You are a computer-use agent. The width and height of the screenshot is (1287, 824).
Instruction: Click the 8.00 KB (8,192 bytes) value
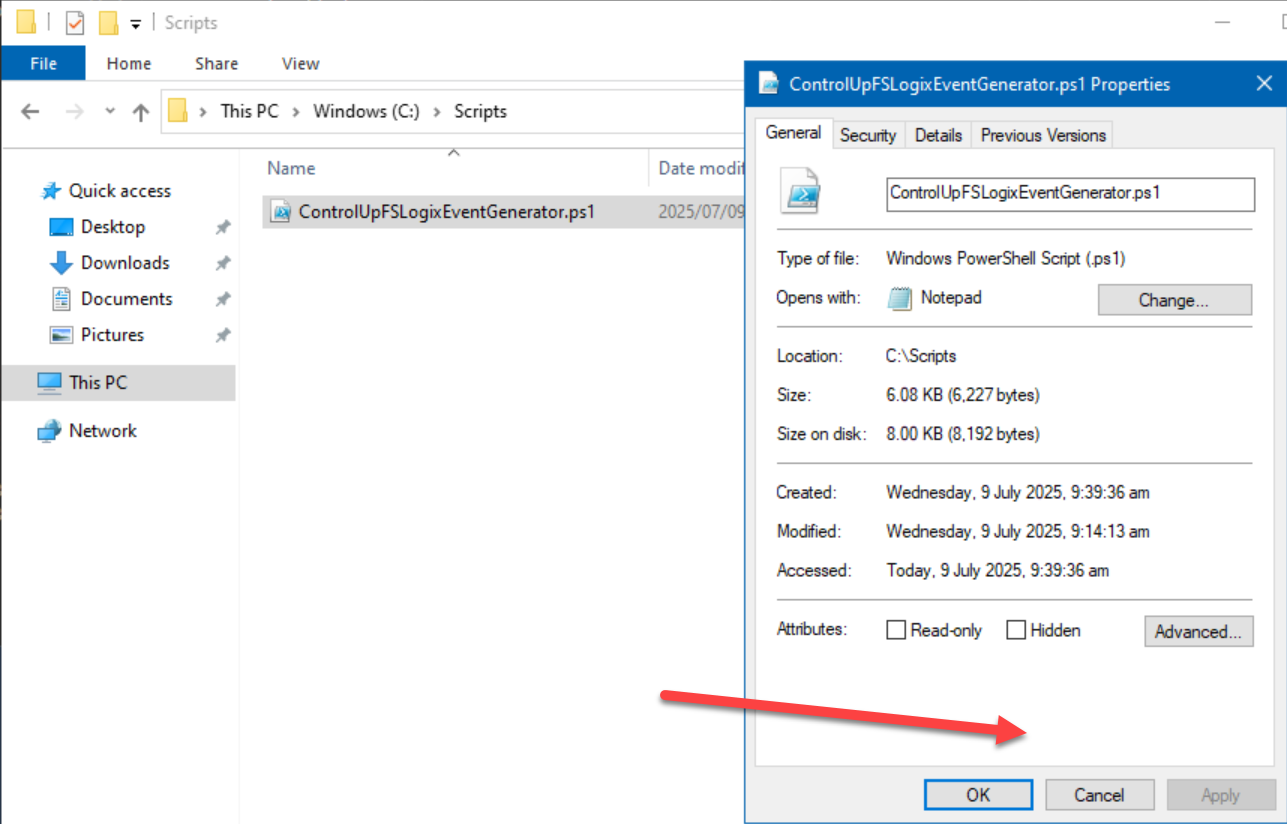click(963, 434)
